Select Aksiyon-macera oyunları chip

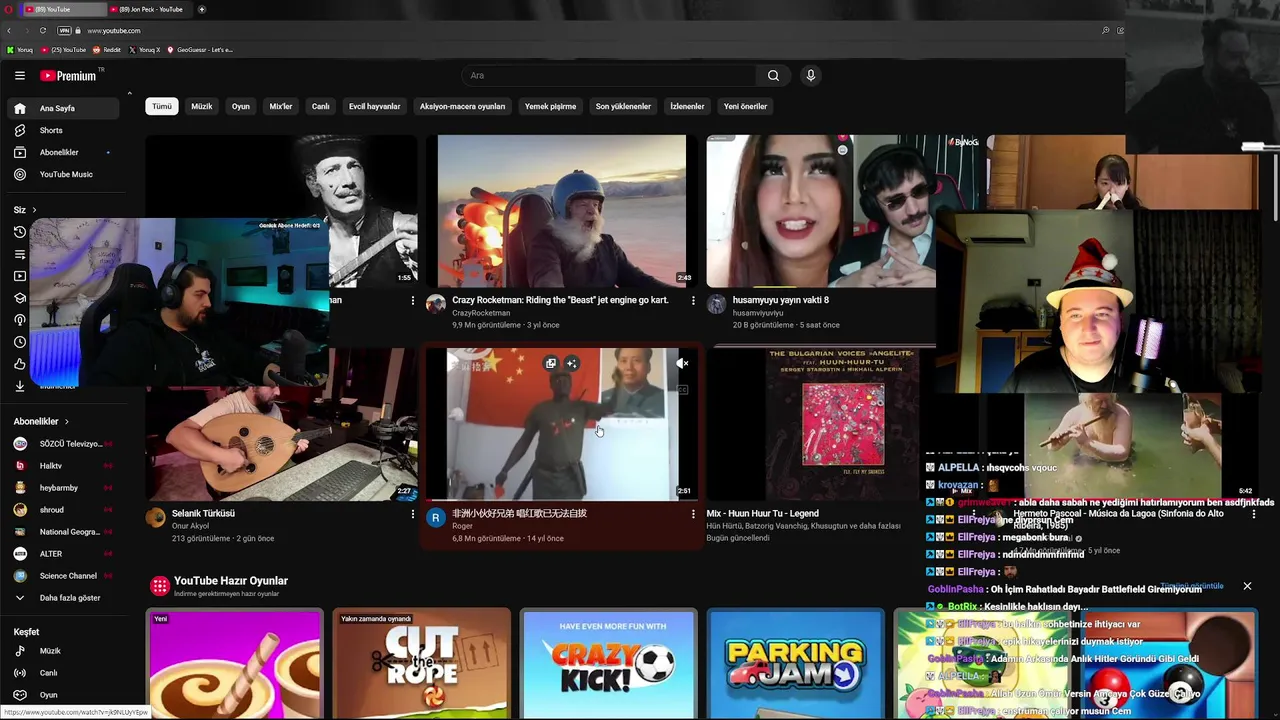462,106
